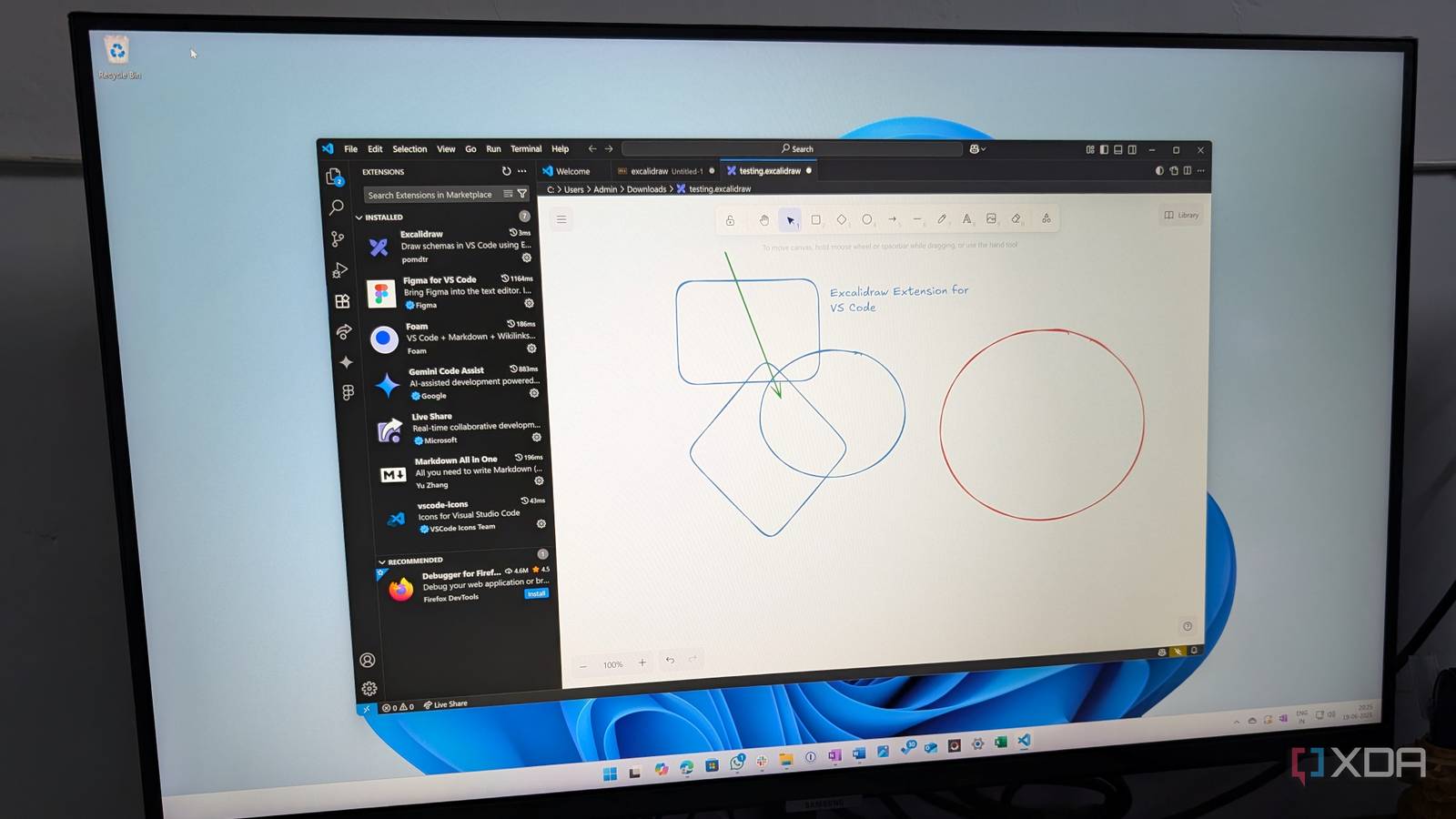Enable the Hand pan tool
This screenshot has height=819, width=1456.
(x=763, y=219)
